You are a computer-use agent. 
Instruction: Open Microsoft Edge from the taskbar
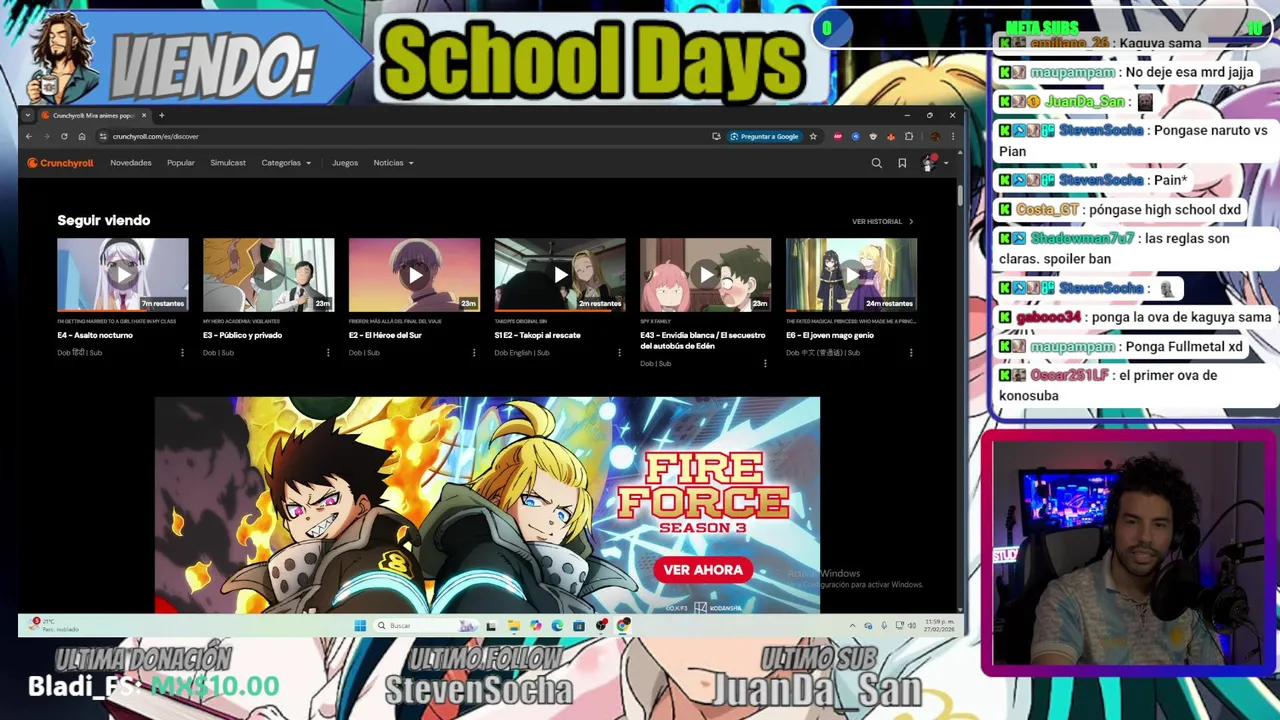(557, 626)
